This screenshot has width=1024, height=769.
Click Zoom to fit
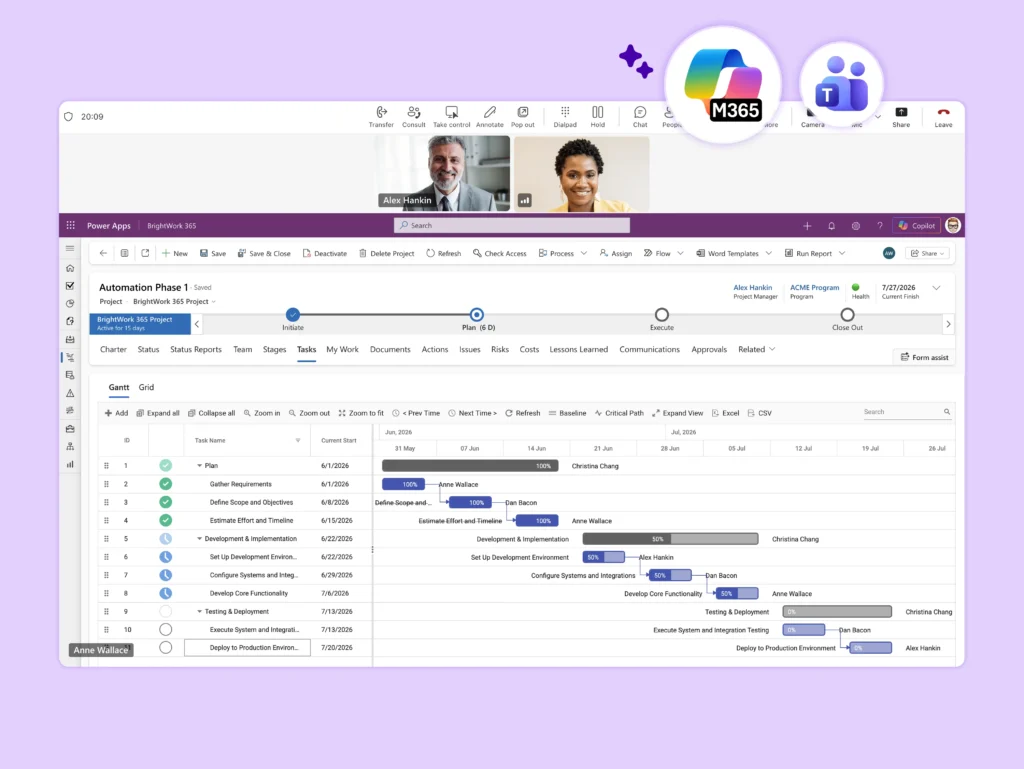pos(361,413)
